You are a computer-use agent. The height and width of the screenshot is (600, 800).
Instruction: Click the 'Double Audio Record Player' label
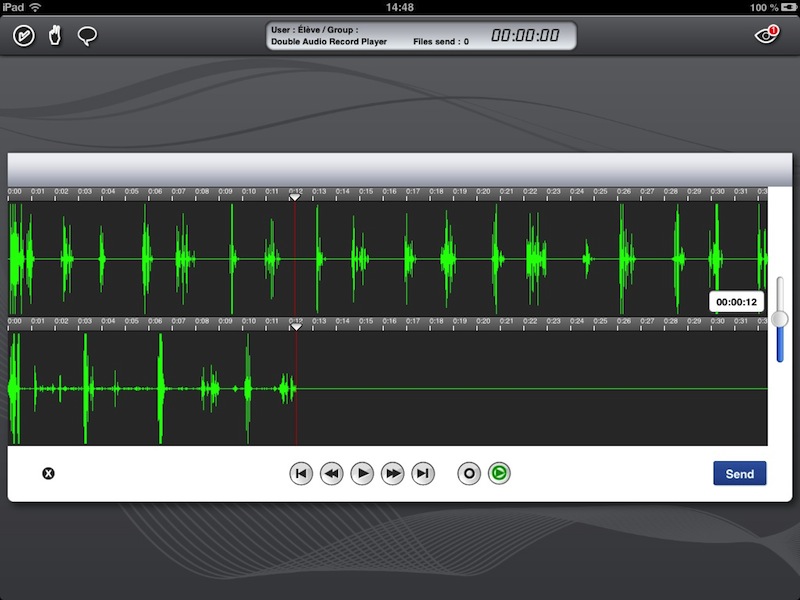pyautogui.click(x=329, y=42)
